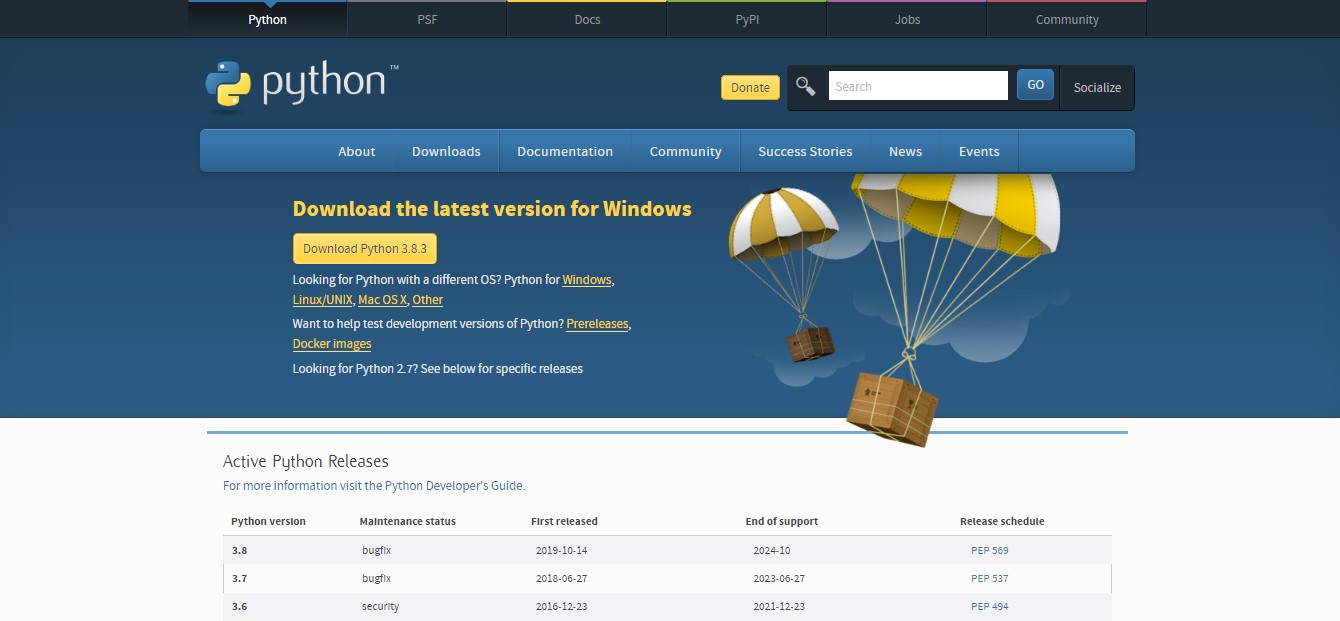Open the Docker images link
The height and width of the screenshot is (621, 1340).
[x=332, y=344]
